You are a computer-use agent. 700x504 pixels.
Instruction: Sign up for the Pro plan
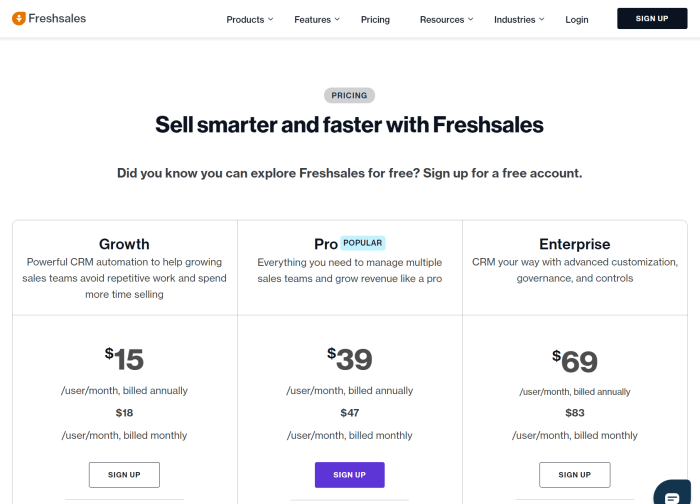point(349,475)
